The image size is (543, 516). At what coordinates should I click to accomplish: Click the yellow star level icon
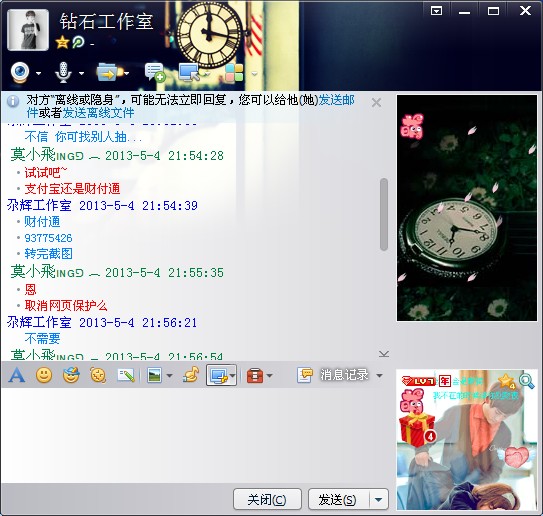click(x=62, y=43)
